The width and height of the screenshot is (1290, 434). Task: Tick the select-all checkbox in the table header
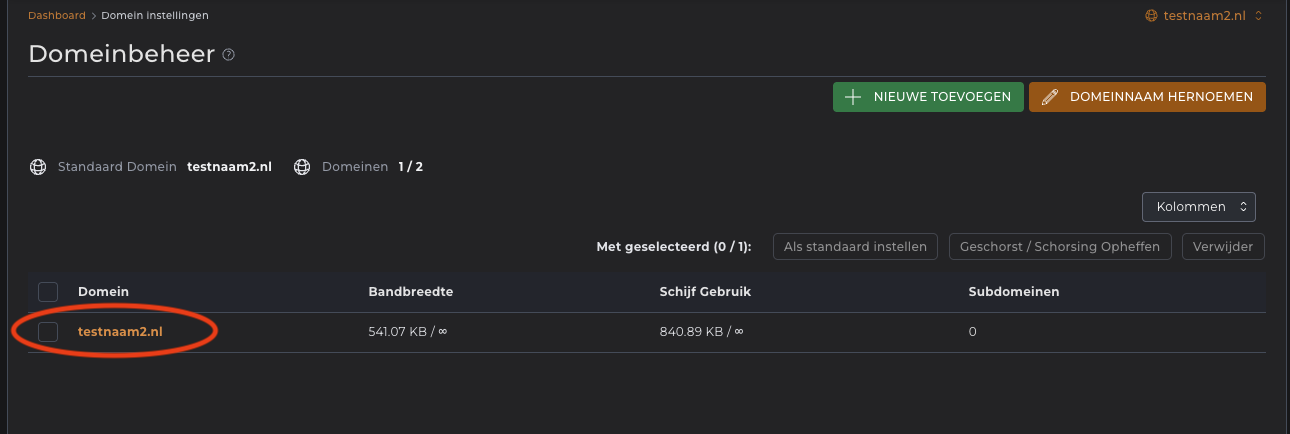point(48,292)
